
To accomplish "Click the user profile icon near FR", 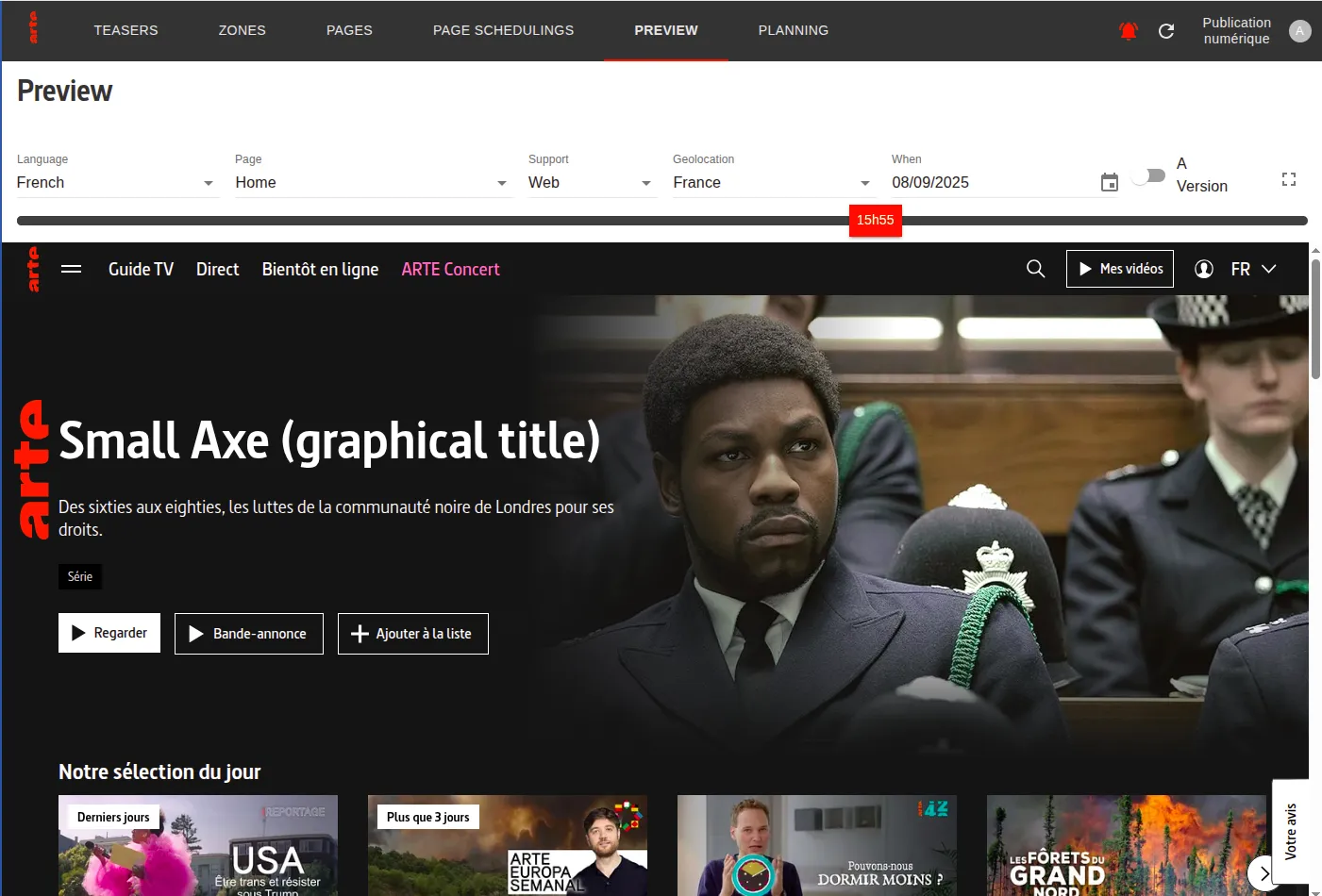I will tap(1204, 269).
